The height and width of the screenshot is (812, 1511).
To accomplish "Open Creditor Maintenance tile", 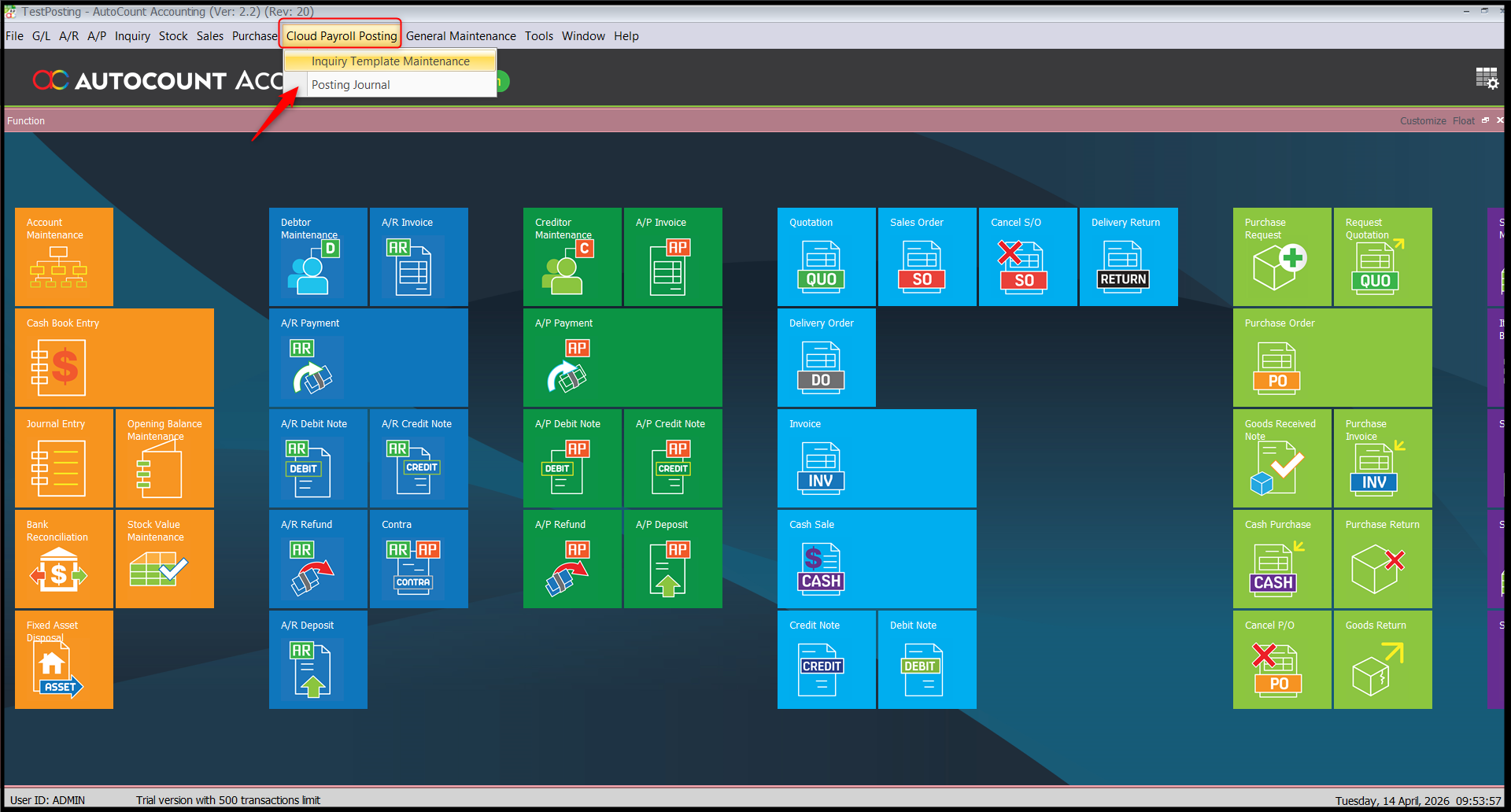I will tap(572, 257).
